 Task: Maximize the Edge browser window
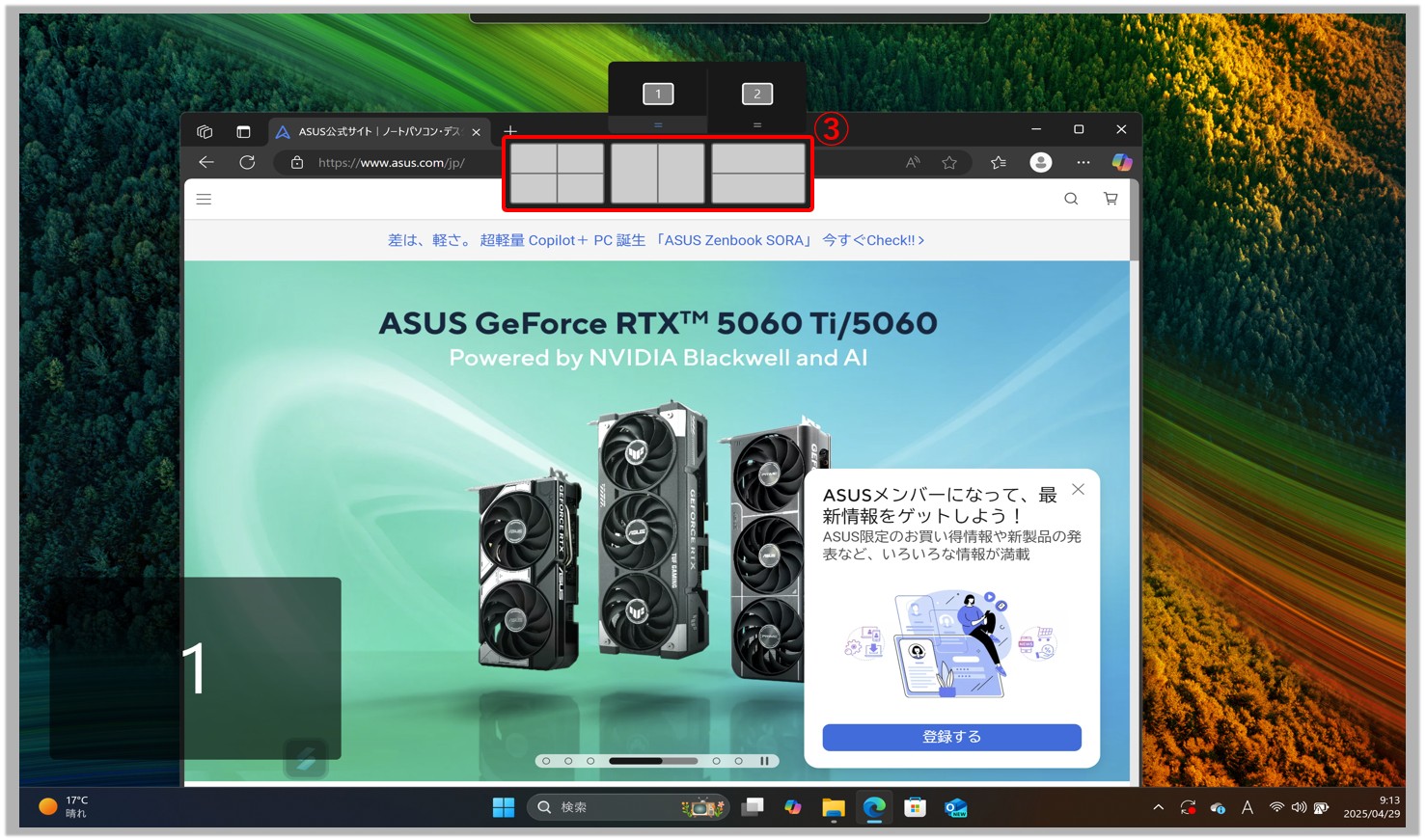tap(1079, 129)
